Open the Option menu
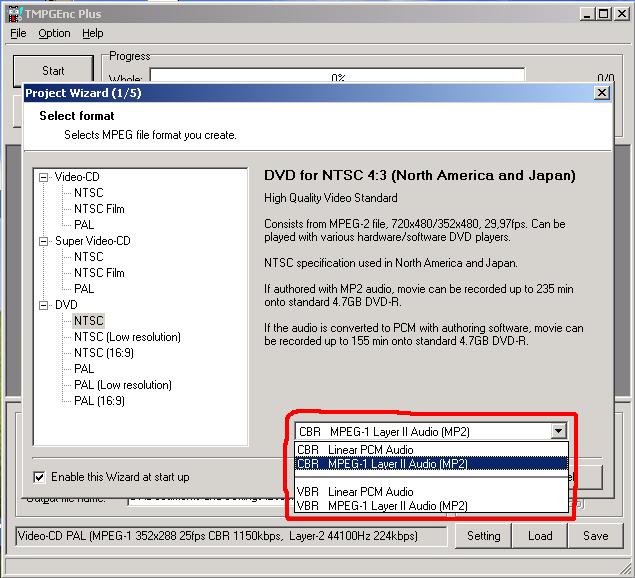Screen dimensions: 635x578 click(x=54, y=33)
